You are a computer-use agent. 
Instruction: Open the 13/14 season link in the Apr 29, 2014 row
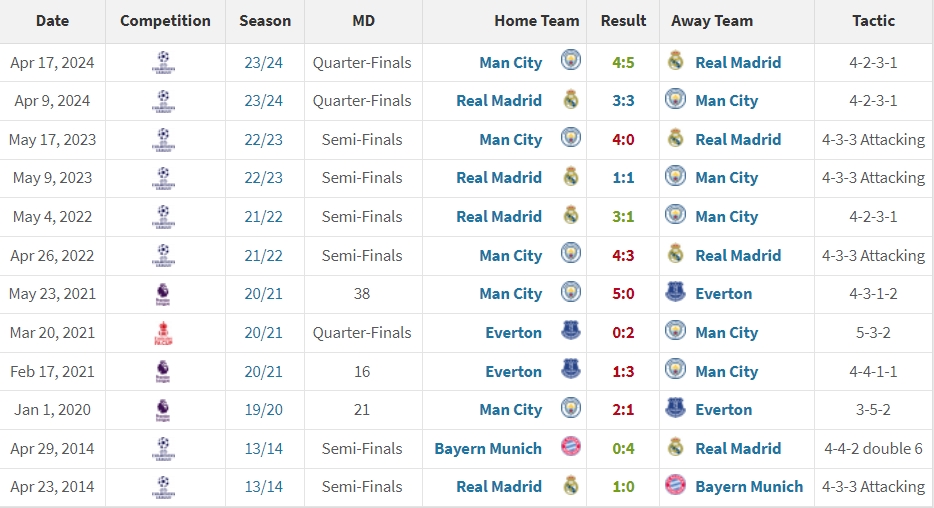[x=263, y=448]
